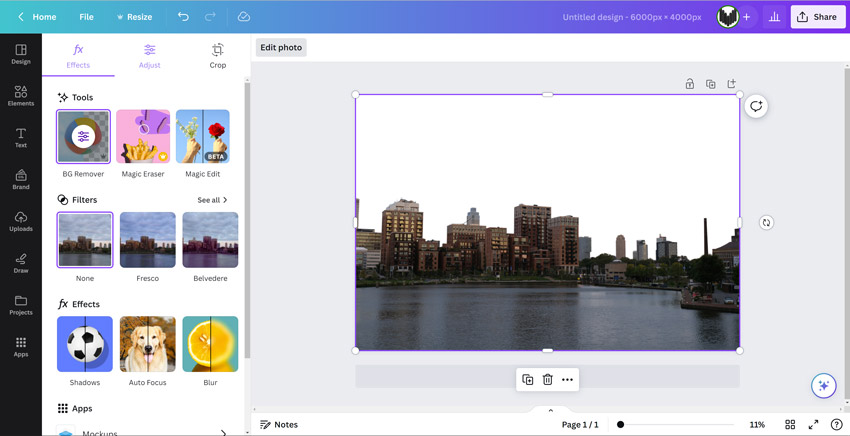Click the Redo arrow
The width and height of the screenshot is (850, 436).
(x=210, y=17)
